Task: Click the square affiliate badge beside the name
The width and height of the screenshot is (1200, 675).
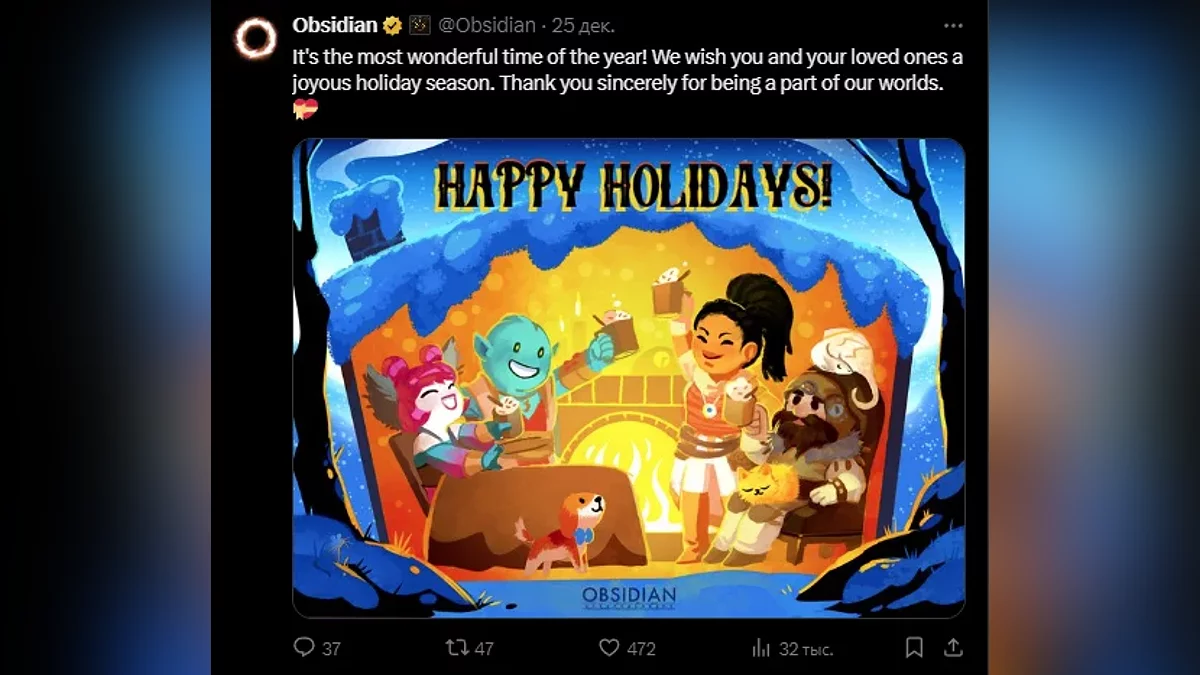Action: tap(420, 26)
